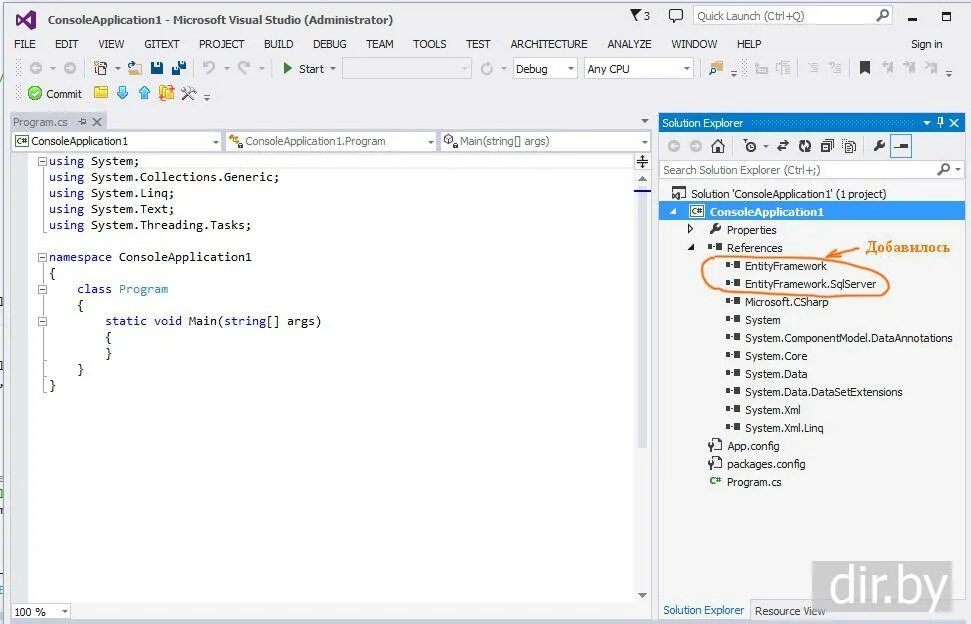Open the Start button dropdown arrow
The width and height of the screenshot is (971, 624).
click(333, 68)
